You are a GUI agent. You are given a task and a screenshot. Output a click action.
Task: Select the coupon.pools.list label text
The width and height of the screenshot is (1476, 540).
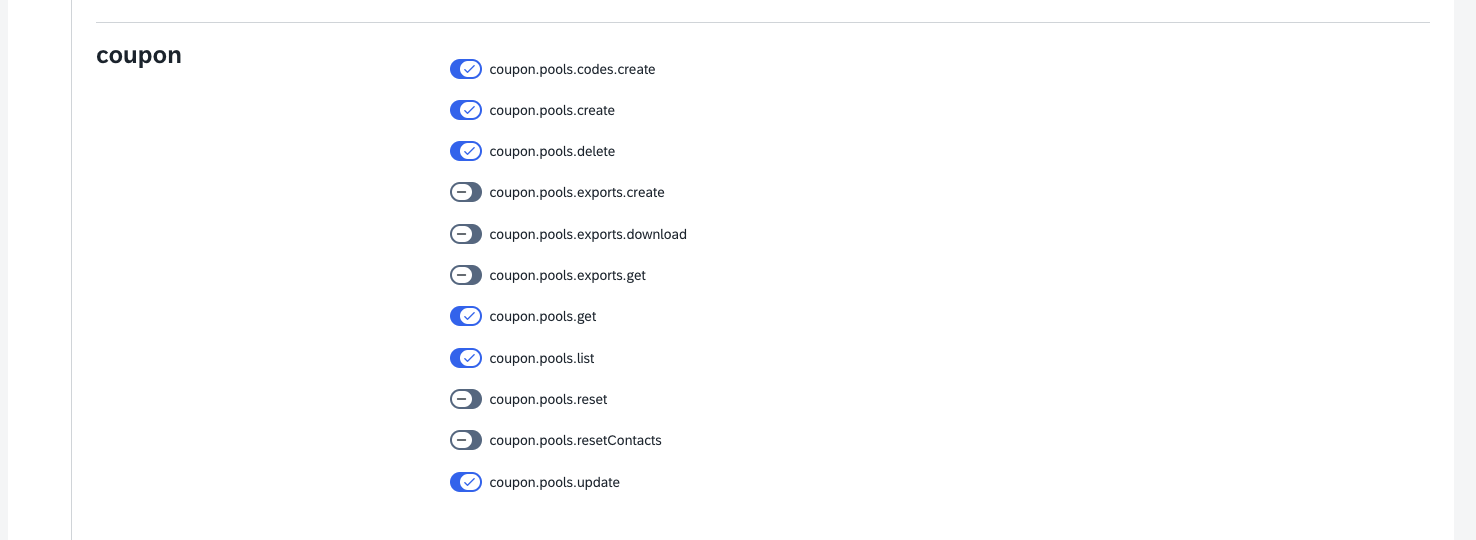(x=542, y=358)
